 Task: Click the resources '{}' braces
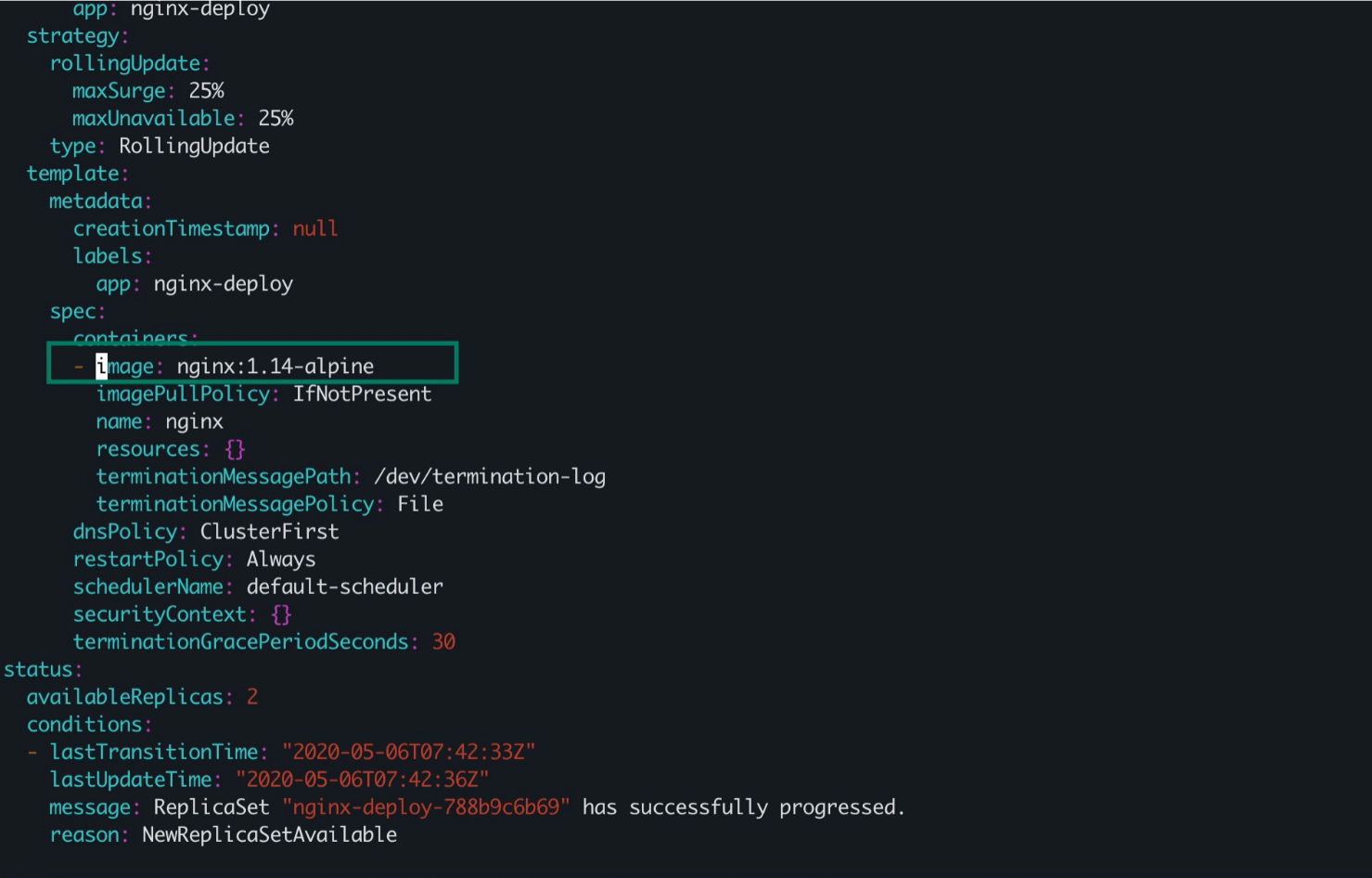click(235, 449)
